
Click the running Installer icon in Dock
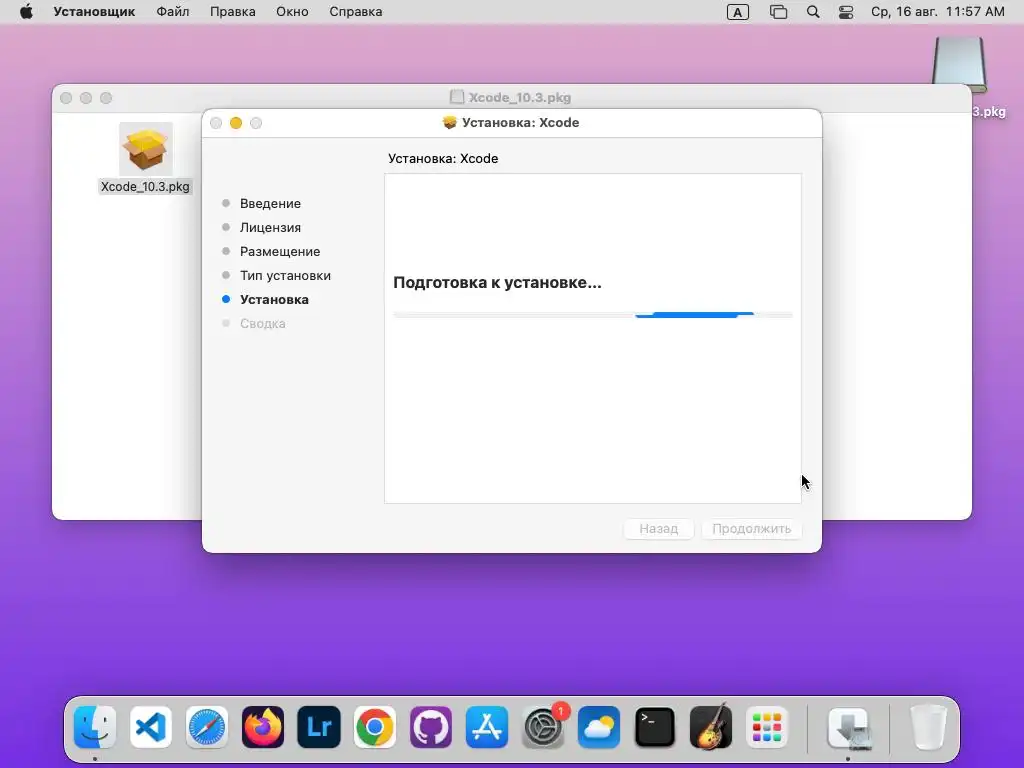coord(848,727)
